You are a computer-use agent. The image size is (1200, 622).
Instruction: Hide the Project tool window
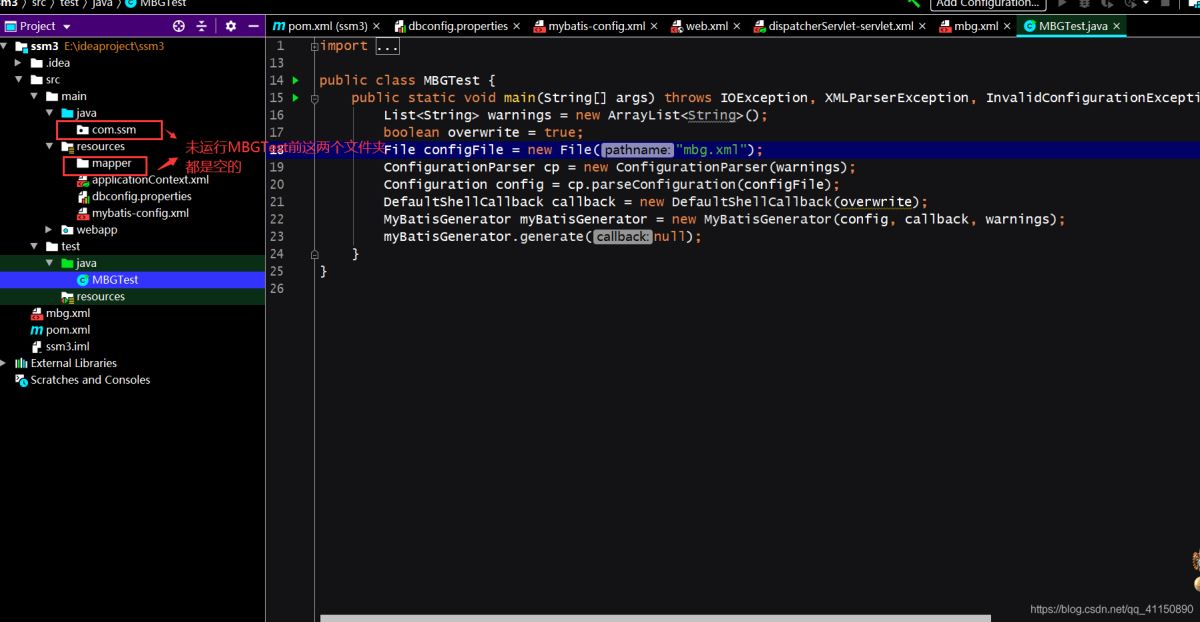click(254, 26)
